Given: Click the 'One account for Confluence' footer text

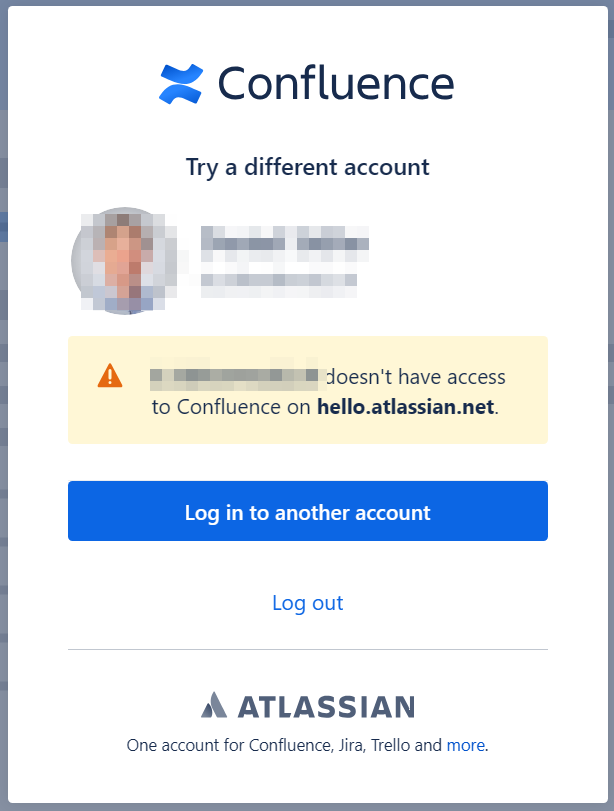Looking at the screenshot, I should tap(284, 745).
